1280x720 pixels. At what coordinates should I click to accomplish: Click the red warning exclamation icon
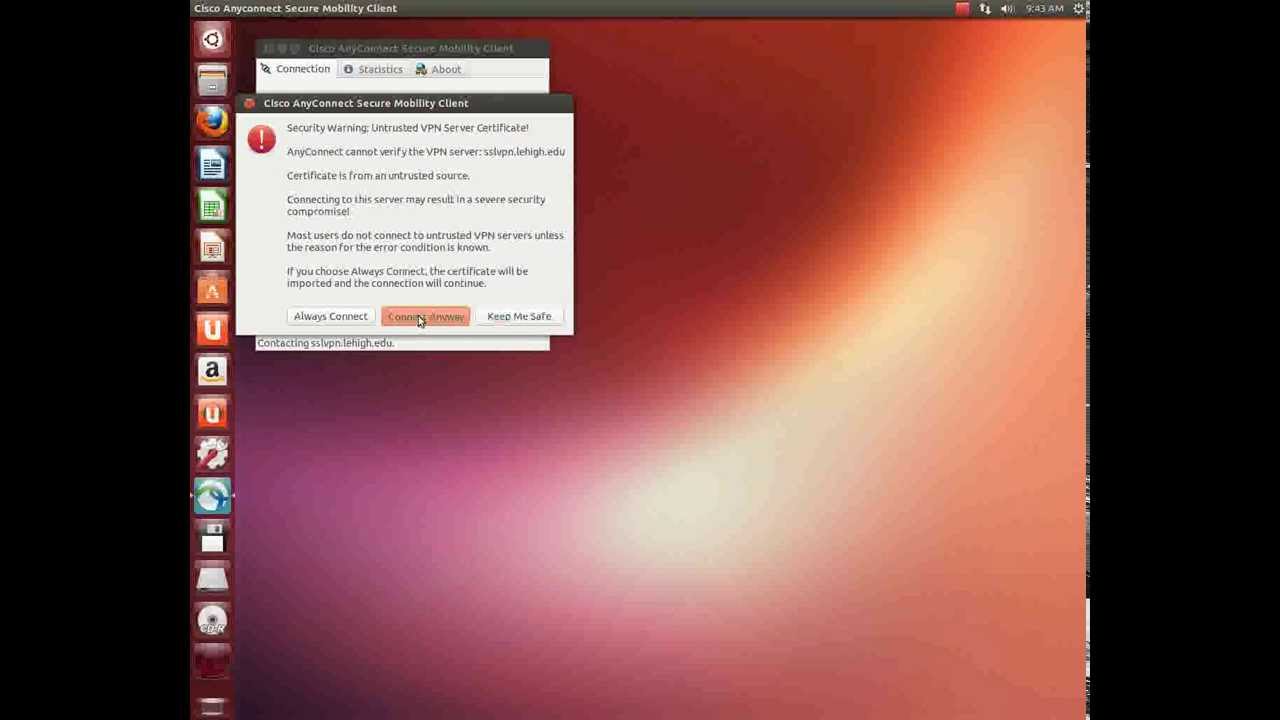coord(262,139)
